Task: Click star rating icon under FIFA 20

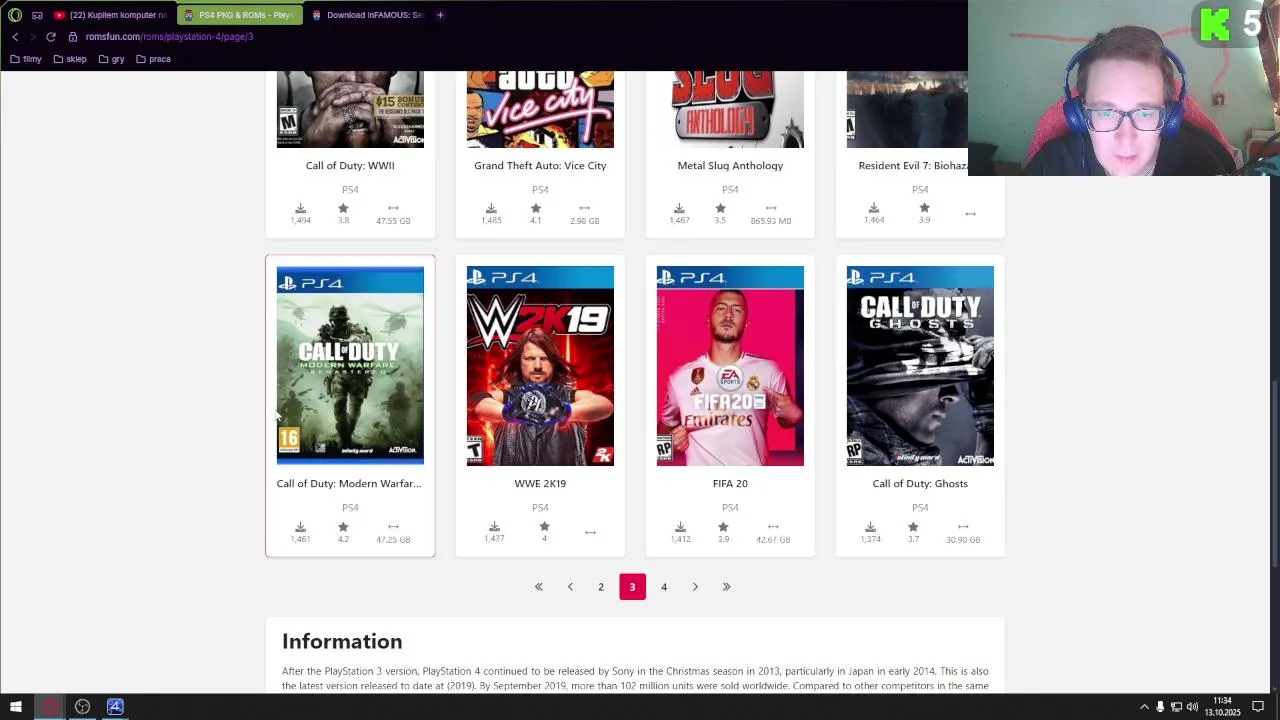Action: click(x=723, y=527)
